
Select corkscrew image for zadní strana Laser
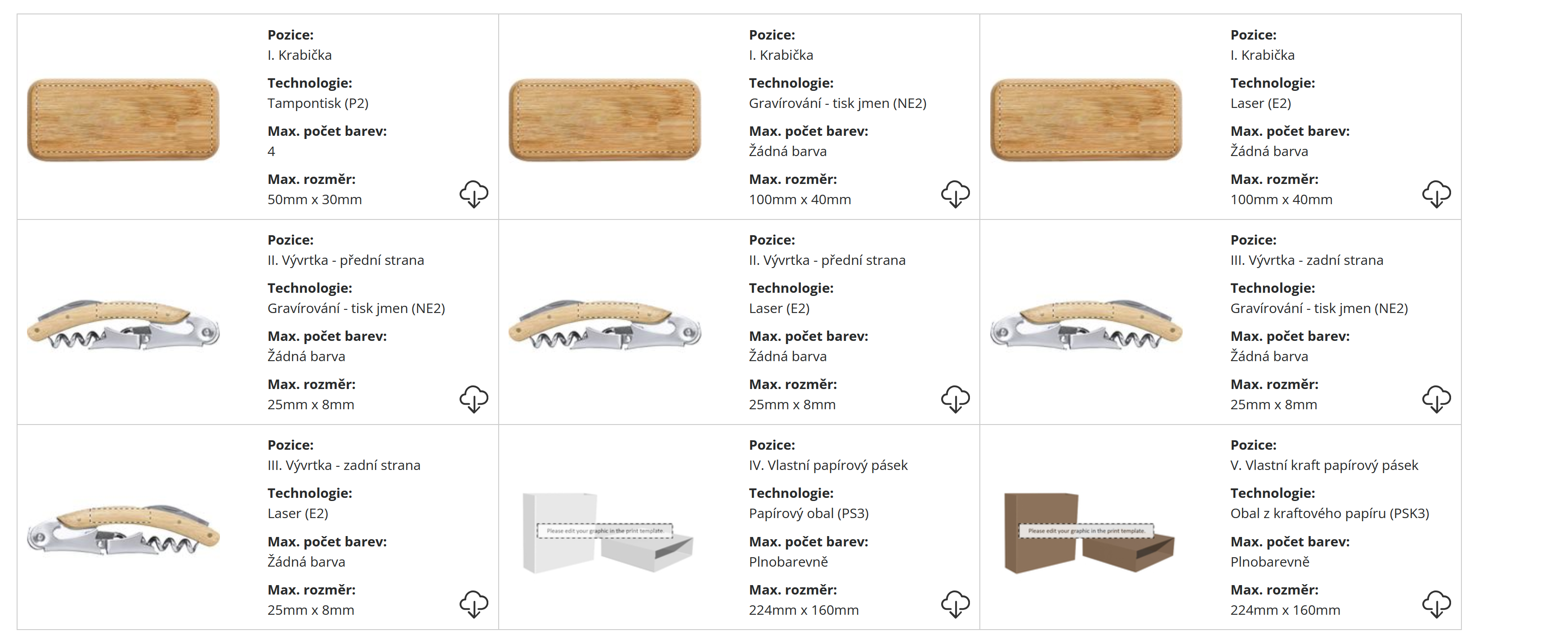(x=124, y=530)
